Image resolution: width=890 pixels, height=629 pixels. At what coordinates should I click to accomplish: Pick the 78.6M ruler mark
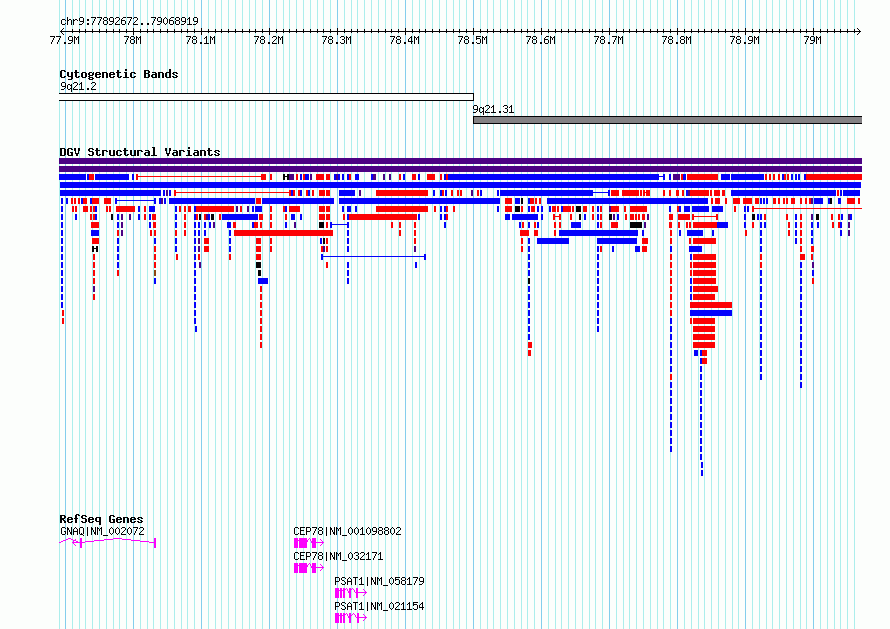(540, 40)
